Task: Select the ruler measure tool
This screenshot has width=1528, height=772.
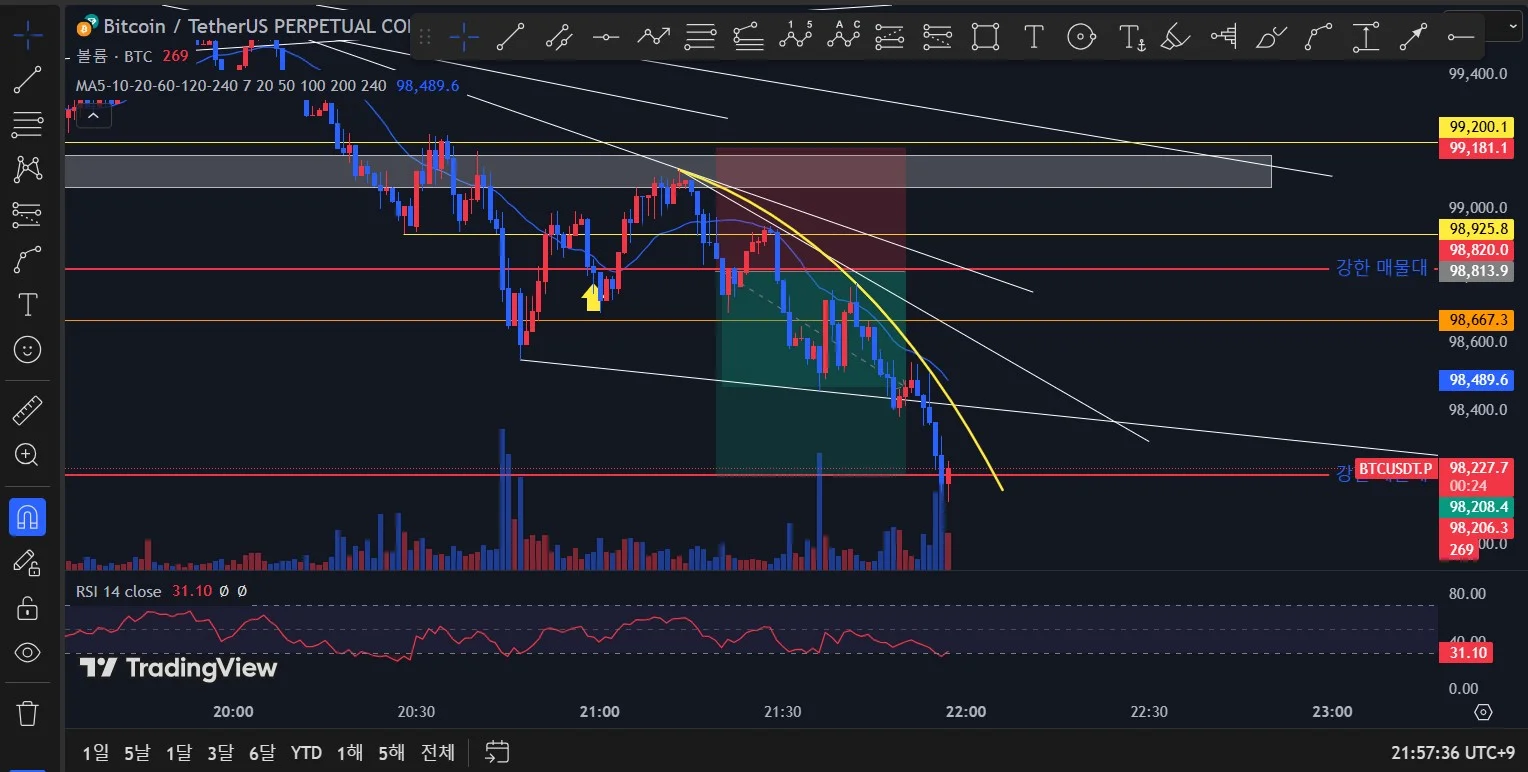Action: (28, 411)
